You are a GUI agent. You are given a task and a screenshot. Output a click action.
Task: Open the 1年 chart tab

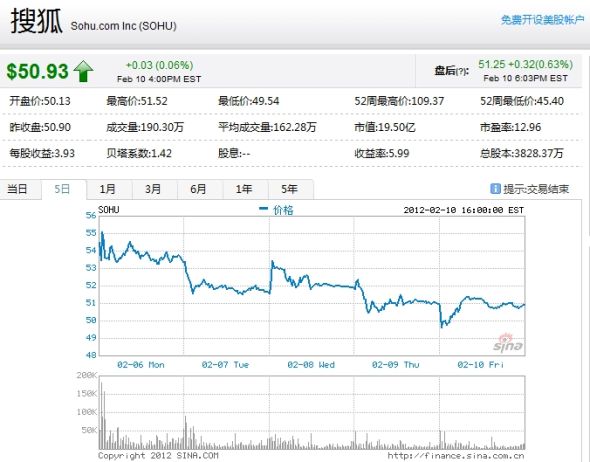(245, 189)
